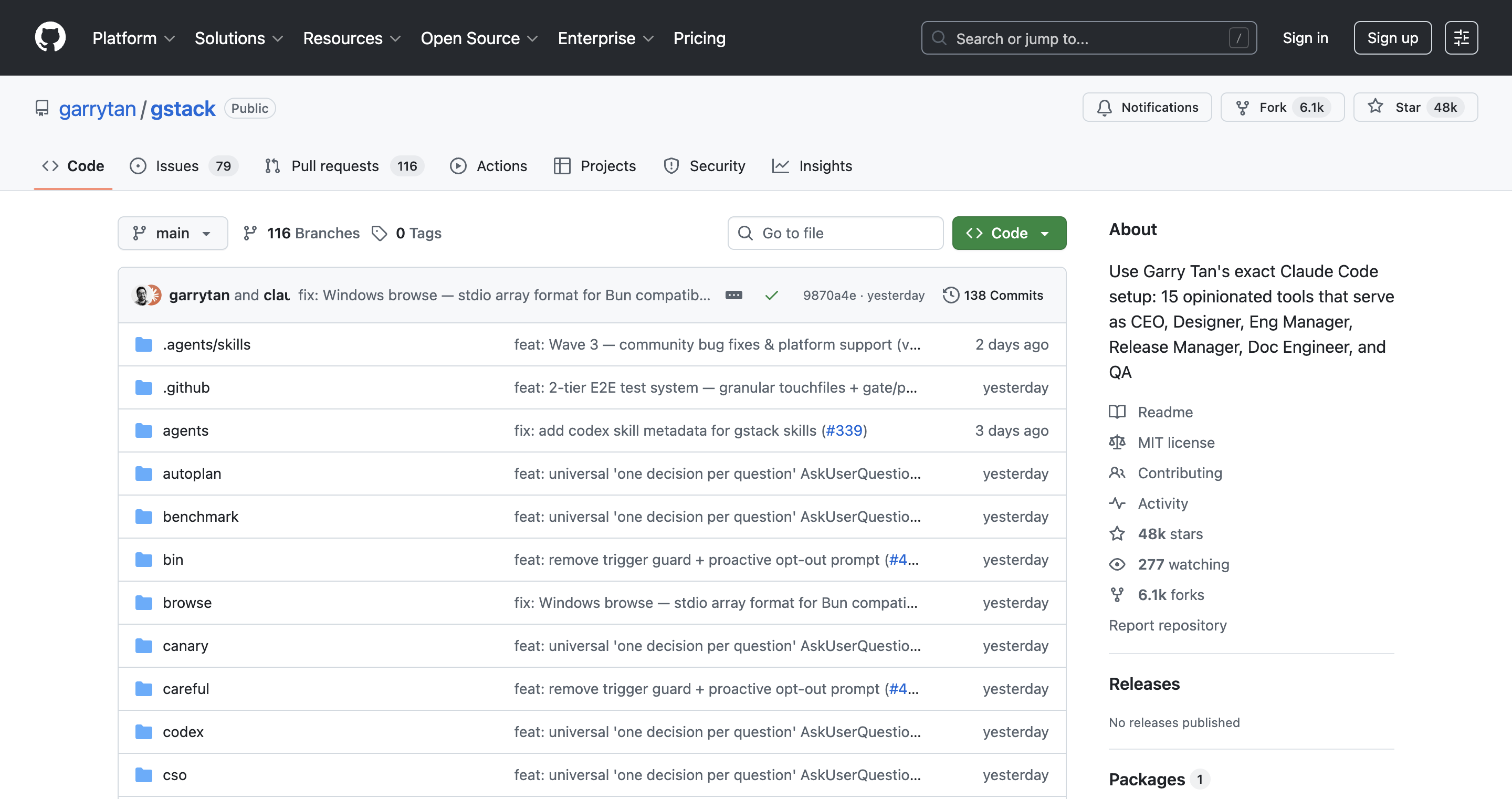Click the Notifications bell icon

[x=1104, y=108]
